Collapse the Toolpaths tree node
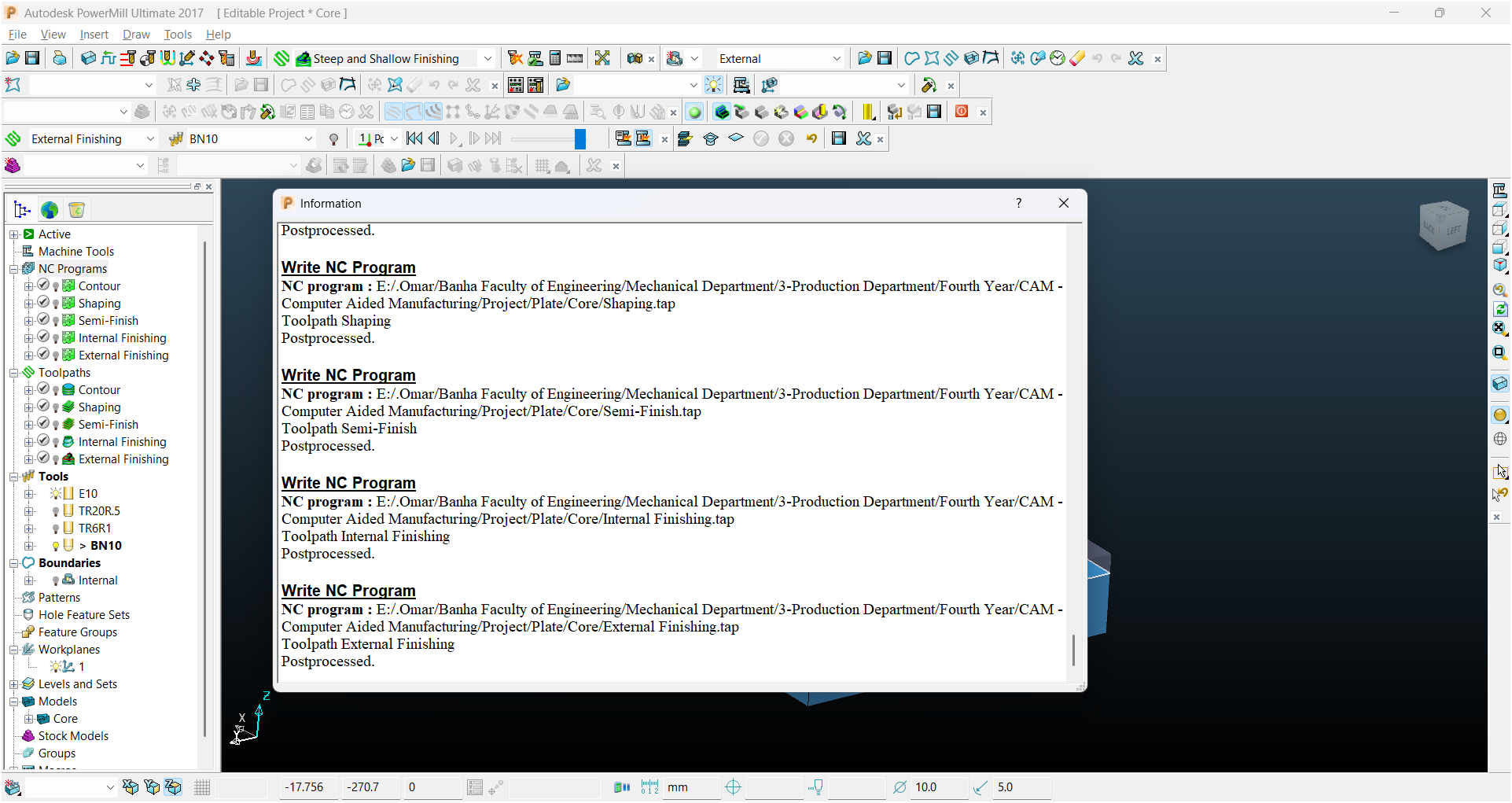1512x803 pixels. pos(13,373)
